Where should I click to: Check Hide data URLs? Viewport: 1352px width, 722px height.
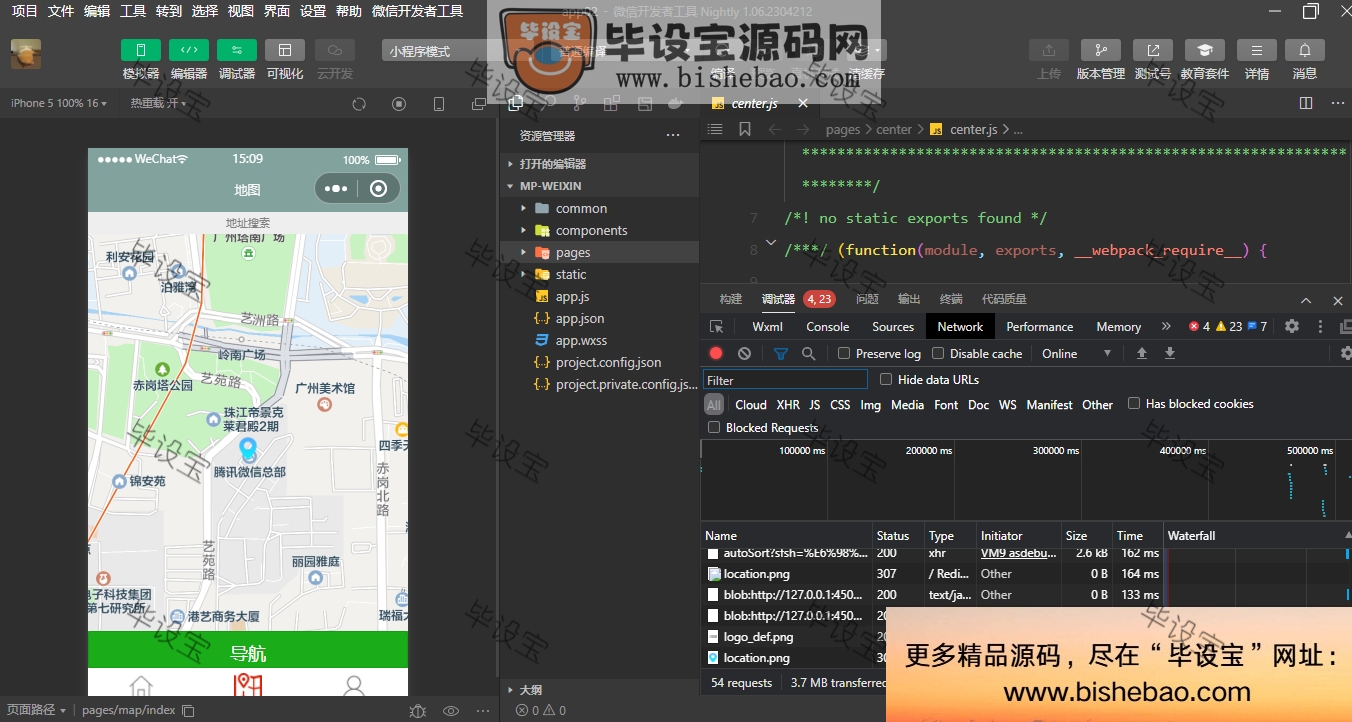coord(886,379)
